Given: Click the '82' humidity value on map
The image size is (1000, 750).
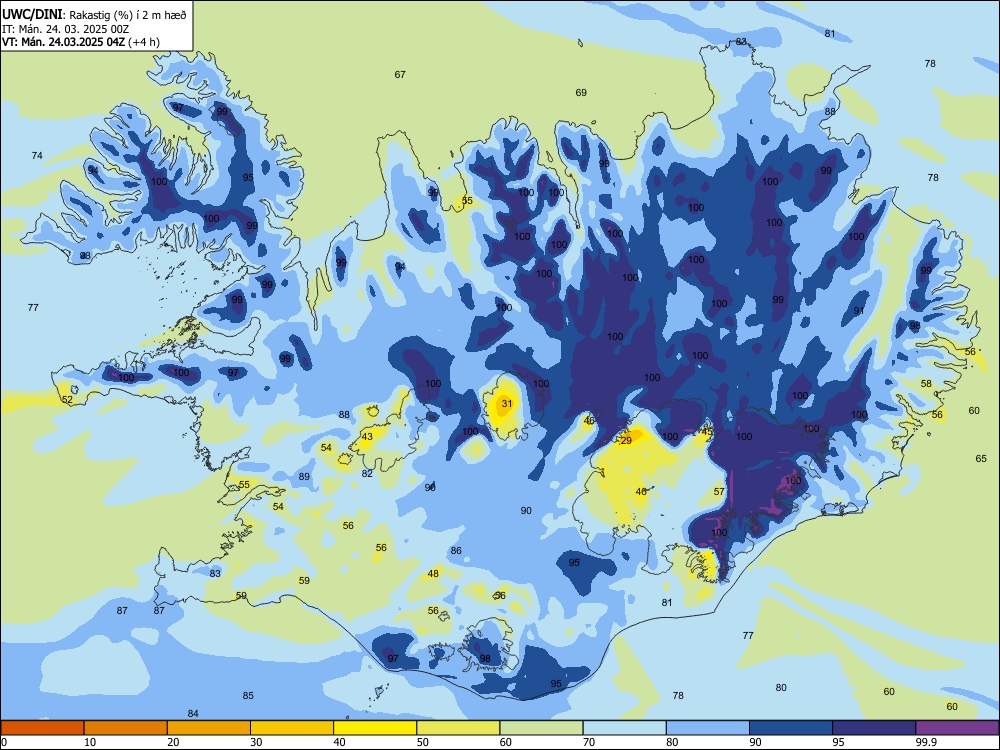Looking at the screenshot, I should click(367, 473).
